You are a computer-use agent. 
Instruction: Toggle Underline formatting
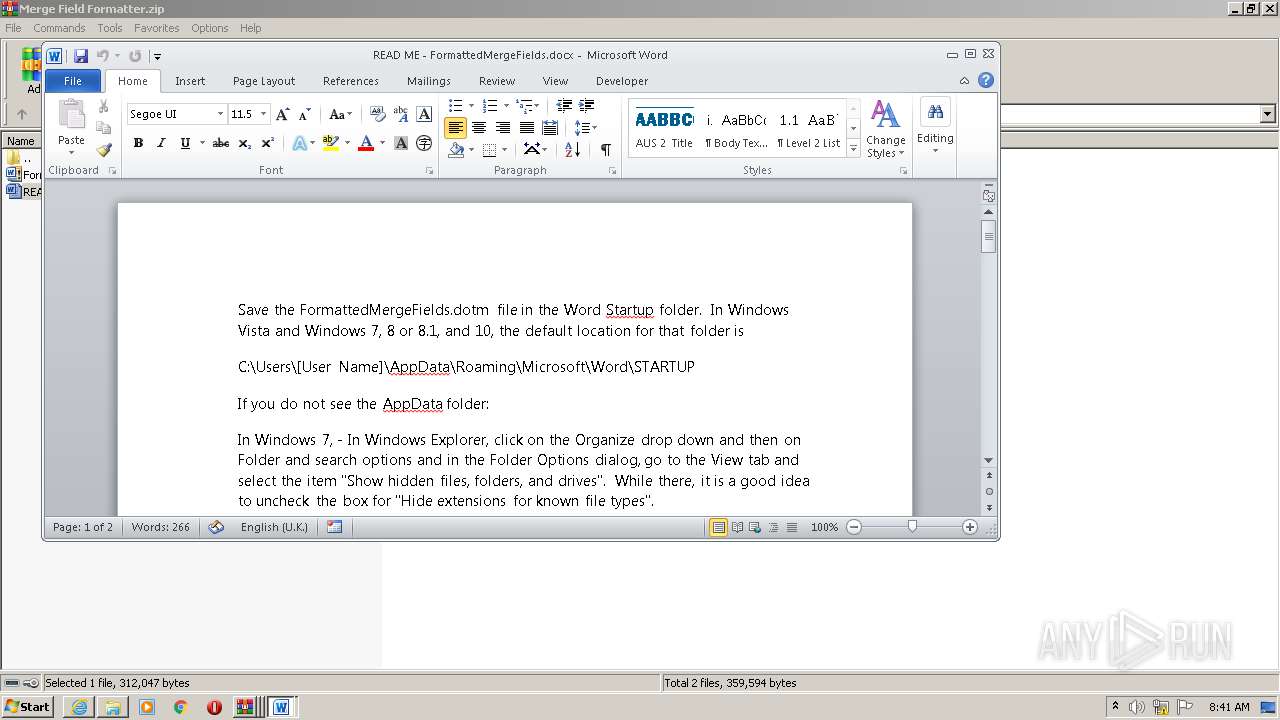click(x=185, y=143)
